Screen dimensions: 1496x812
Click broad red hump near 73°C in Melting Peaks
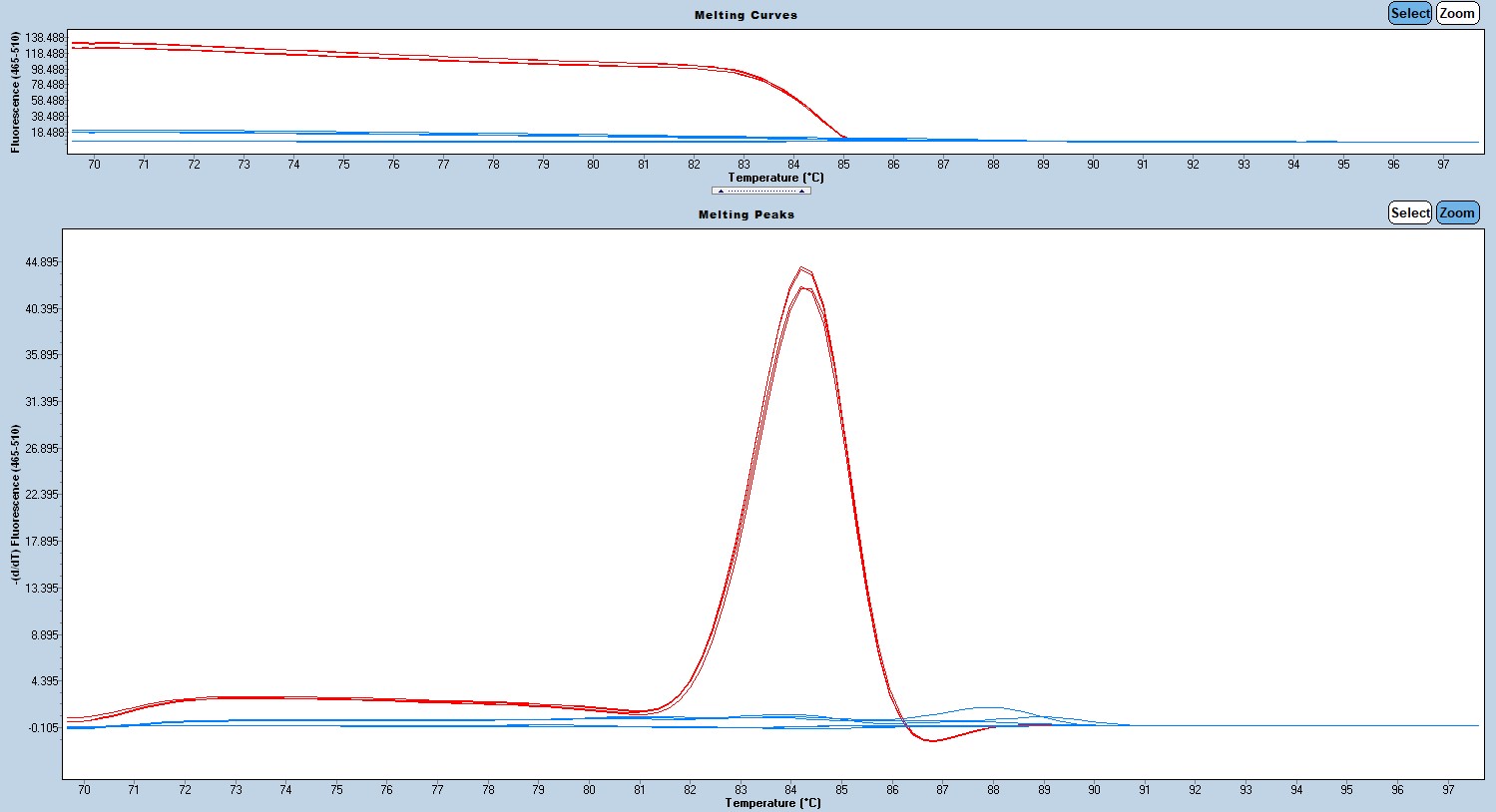236,697
